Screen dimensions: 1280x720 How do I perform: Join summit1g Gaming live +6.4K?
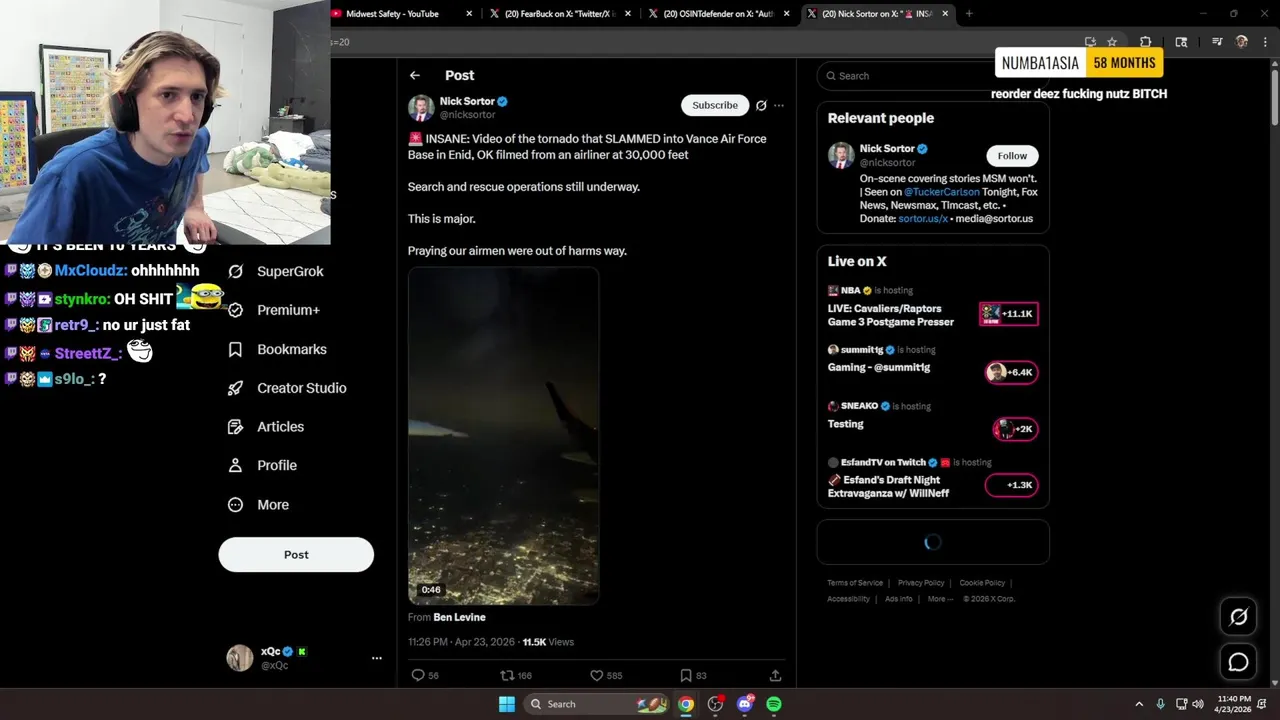pyautogui.click(x=1011, y=372)
